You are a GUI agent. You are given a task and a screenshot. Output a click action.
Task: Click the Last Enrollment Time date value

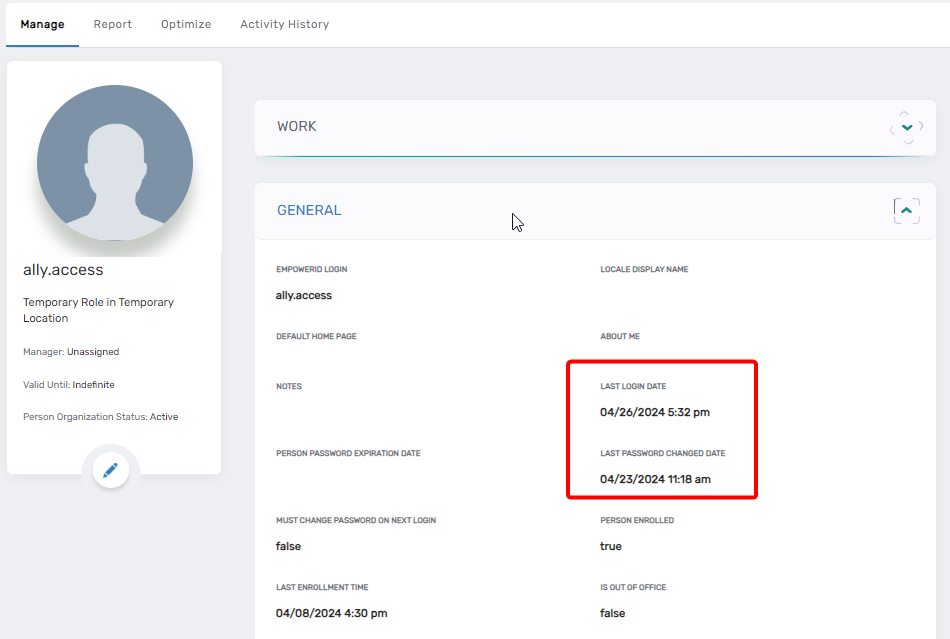tap(330, 612)
